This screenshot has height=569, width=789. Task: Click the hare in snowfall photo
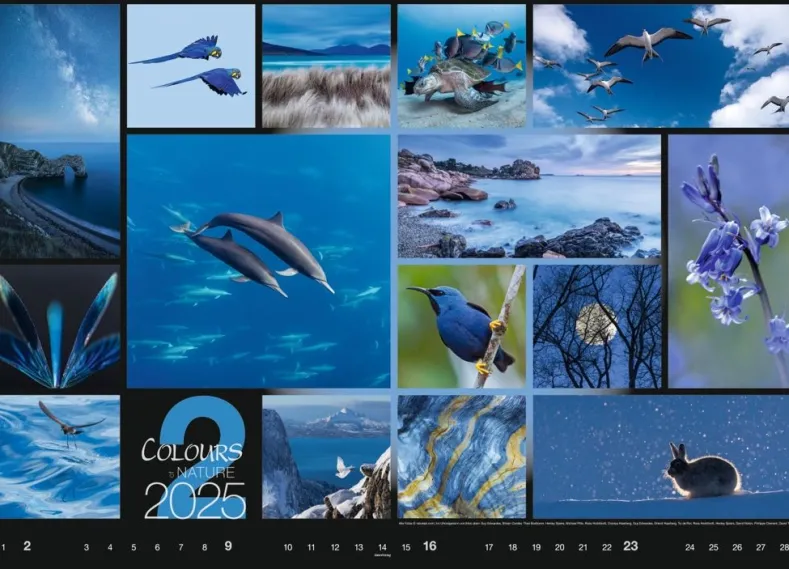click(661, 457)
